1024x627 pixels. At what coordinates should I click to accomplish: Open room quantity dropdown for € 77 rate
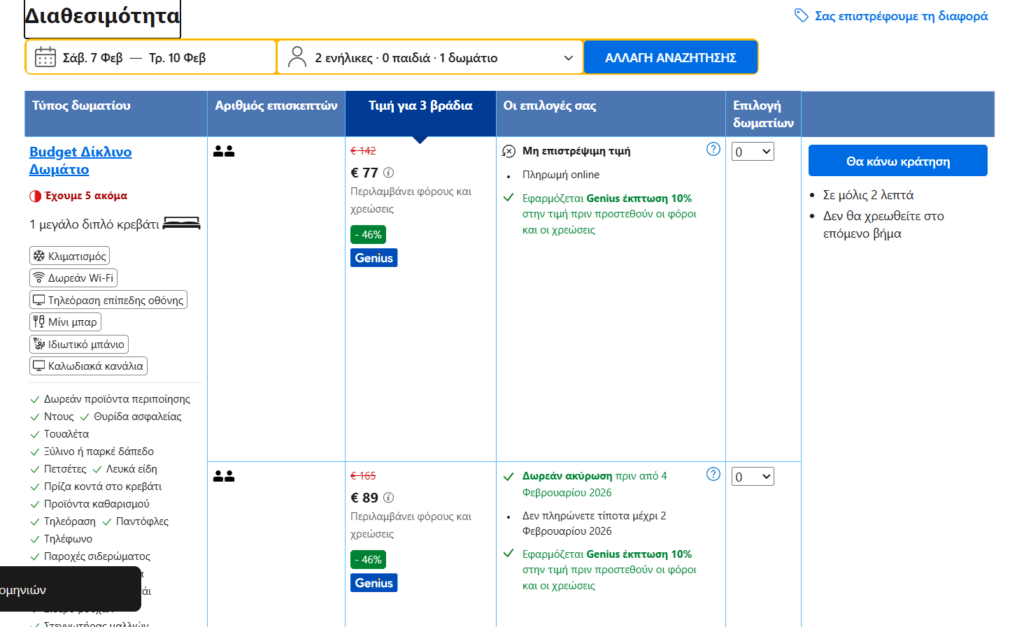tap(752, 151)
